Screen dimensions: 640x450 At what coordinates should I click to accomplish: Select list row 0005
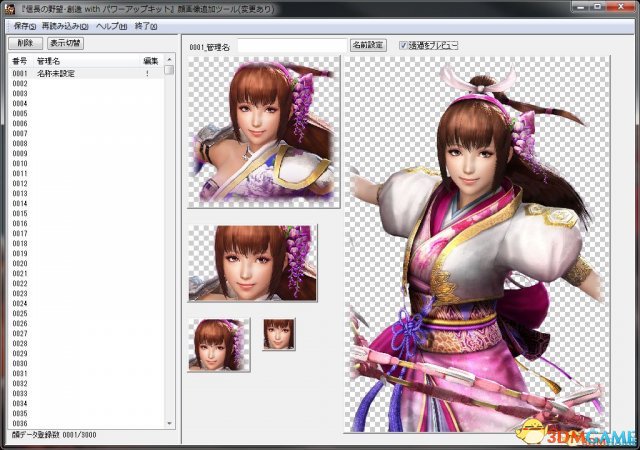[x=87, y=114]
